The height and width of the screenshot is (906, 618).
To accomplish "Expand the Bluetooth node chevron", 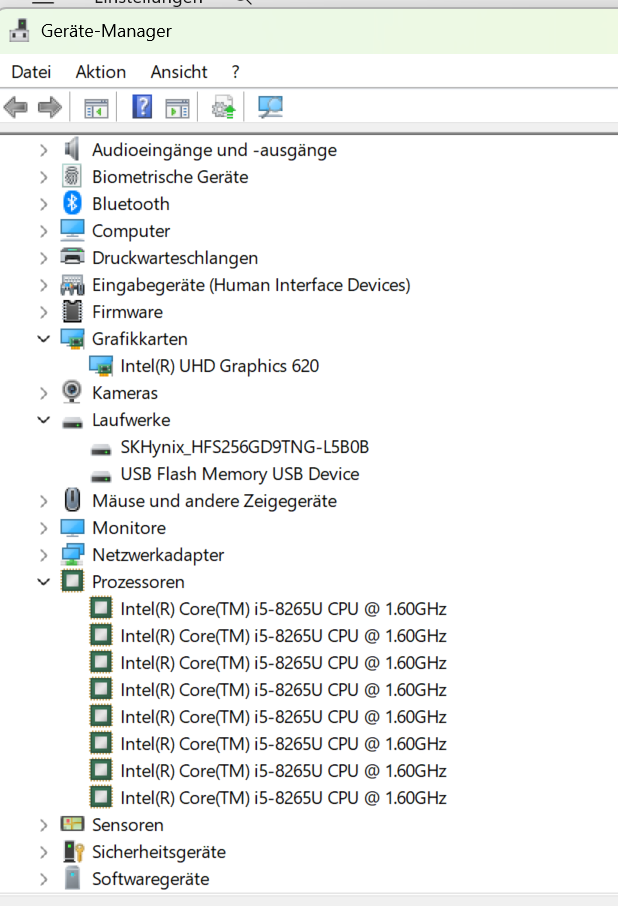I will point(44,204).
